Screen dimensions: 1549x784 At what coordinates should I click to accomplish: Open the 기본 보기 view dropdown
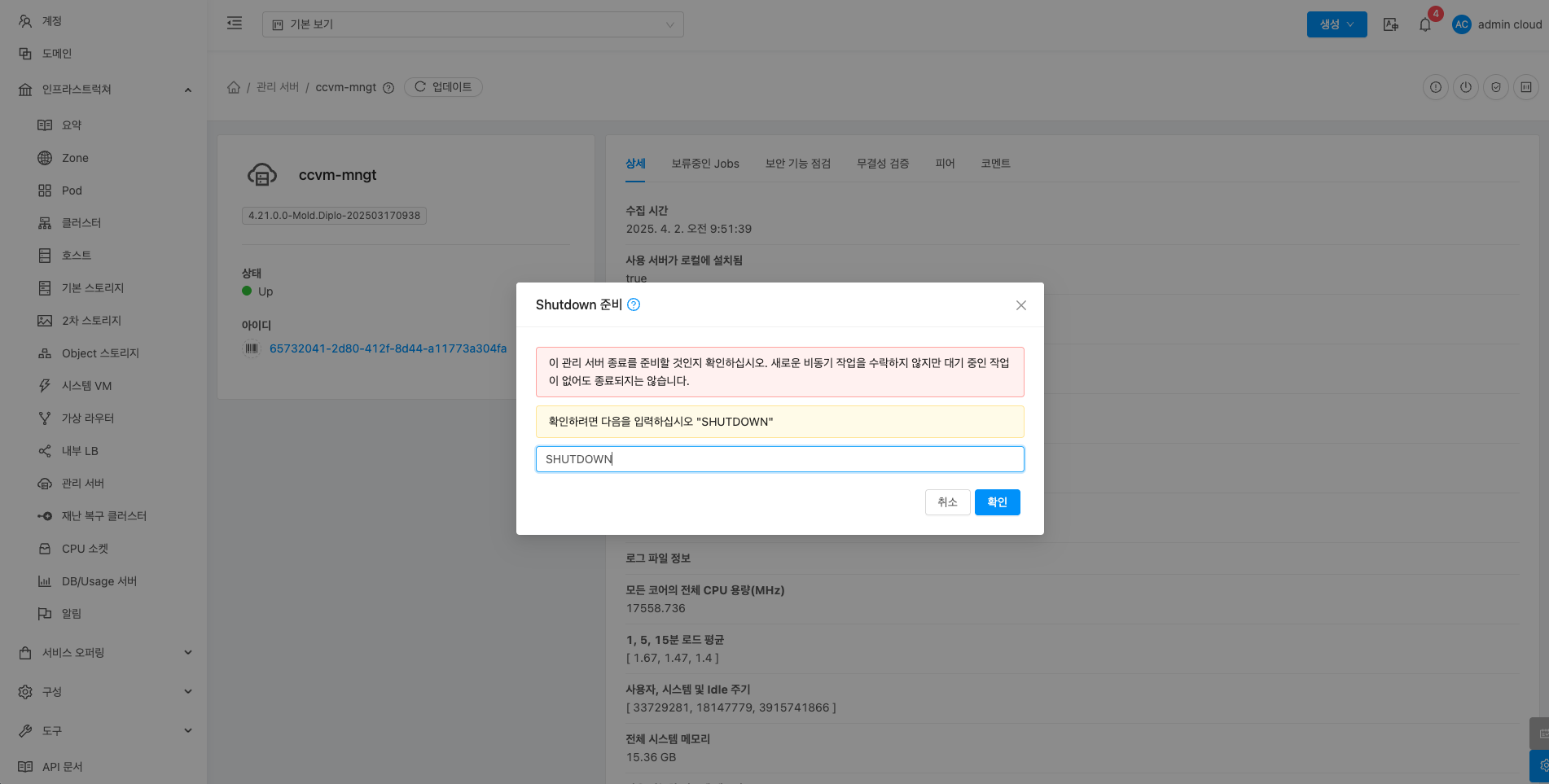coord(472,24)
